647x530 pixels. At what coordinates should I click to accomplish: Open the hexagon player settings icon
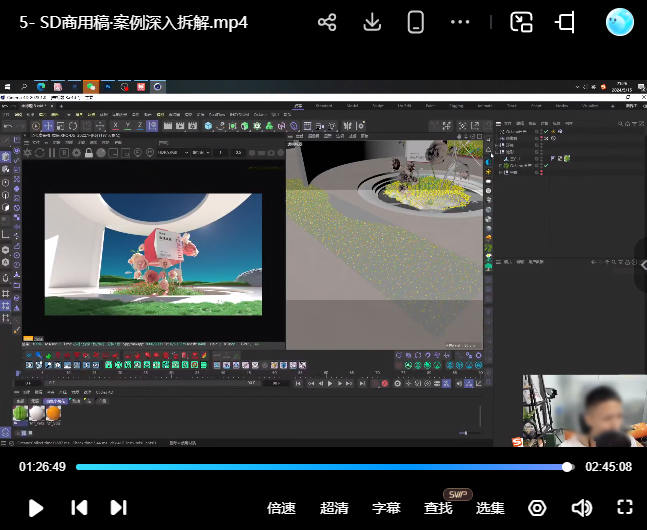[537, 508]
